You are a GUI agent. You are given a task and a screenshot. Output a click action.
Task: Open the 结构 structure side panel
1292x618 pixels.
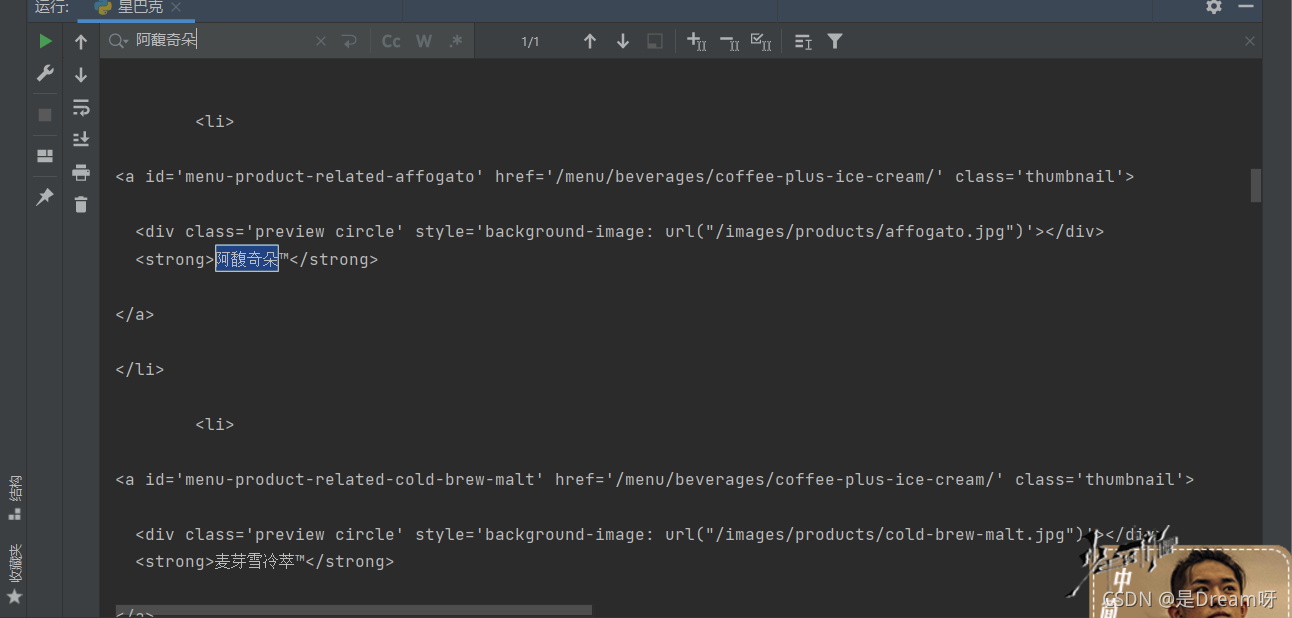coord(14,497)
